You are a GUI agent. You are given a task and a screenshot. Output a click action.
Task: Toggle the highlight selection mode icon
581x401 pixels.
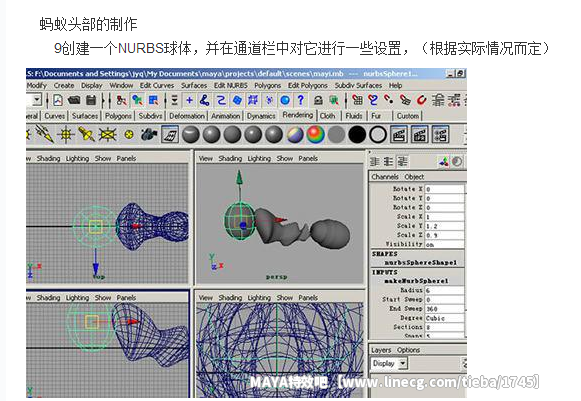click(334, 100)
